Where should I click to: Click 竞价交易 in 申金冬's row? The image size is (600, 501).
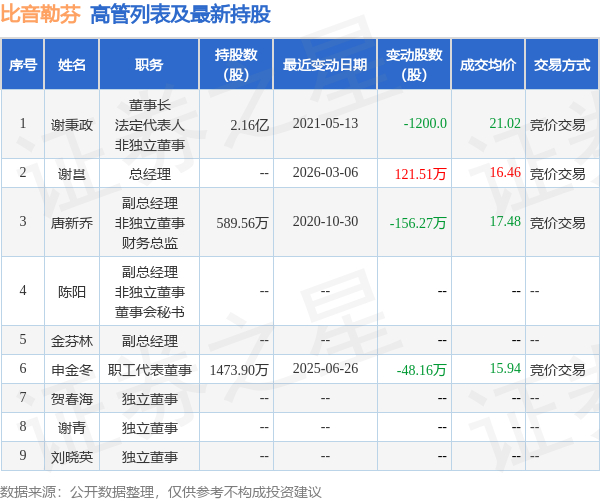pyautogui.click(x=558, y=370)
